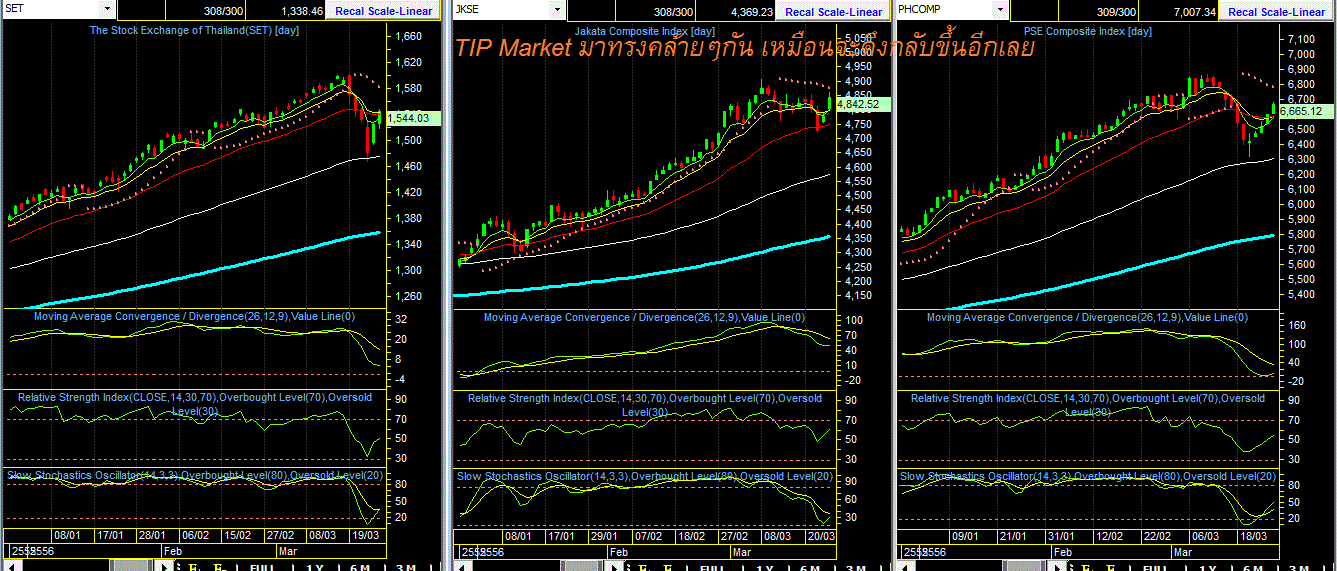
Task: Select 3M range for SET chart
Action: [406, 566]
